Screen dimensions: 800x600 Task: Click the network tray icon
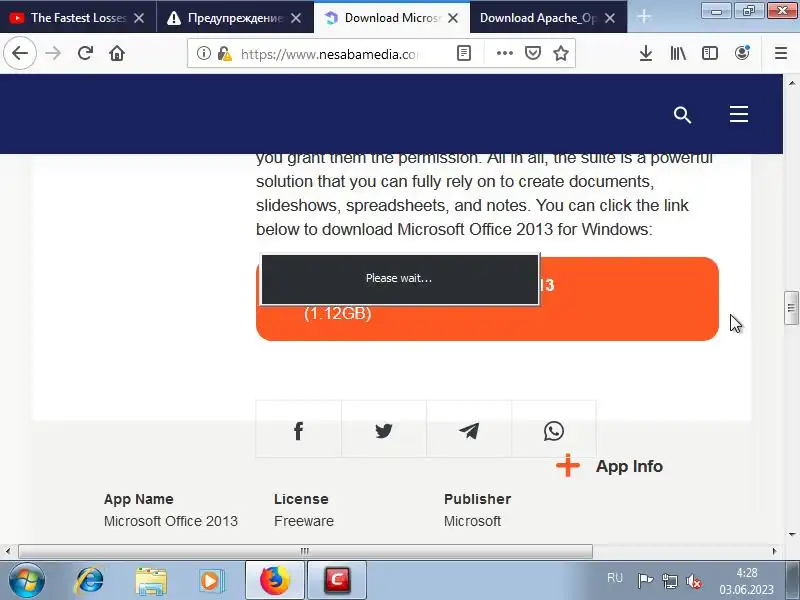pyautogui.click(x=669, y=581)
